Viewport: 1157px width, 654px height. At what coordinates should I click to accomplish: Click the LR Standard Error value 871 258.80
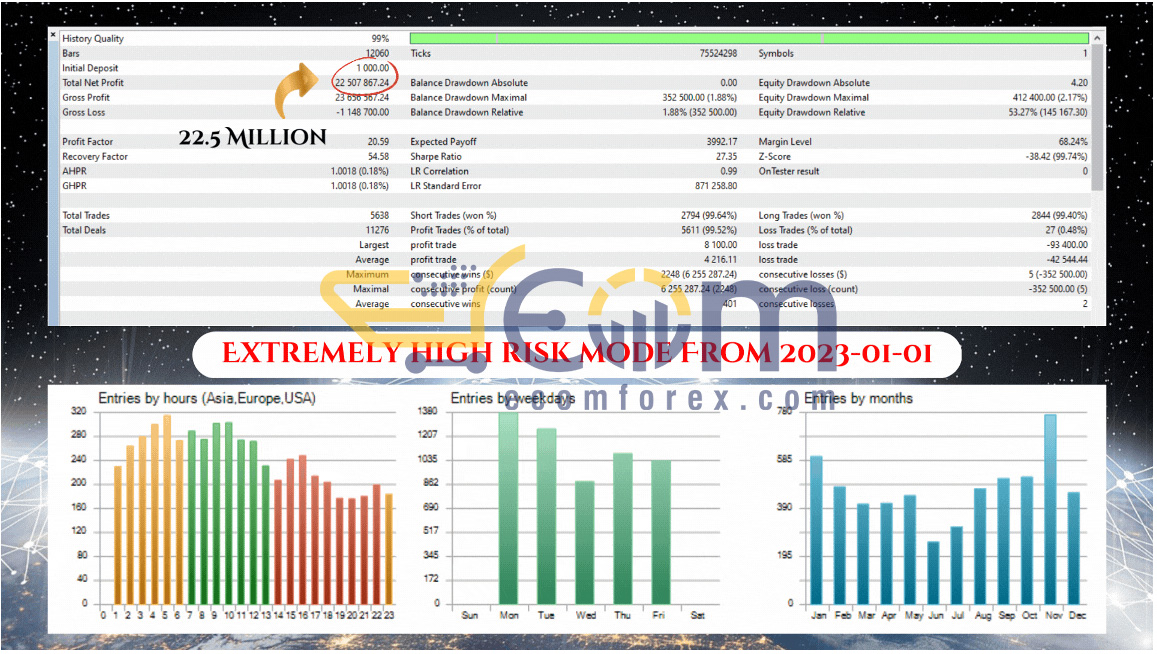click(716, 186)
